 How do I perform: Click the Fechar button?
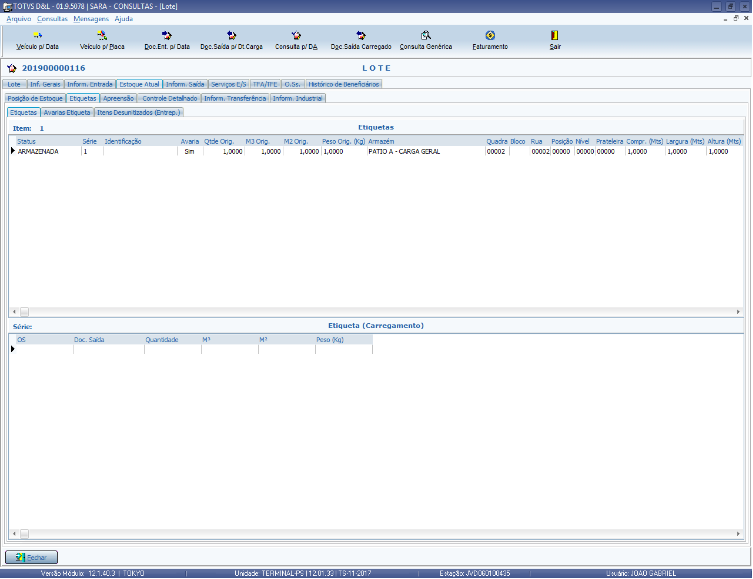click(x=32, y=557)
